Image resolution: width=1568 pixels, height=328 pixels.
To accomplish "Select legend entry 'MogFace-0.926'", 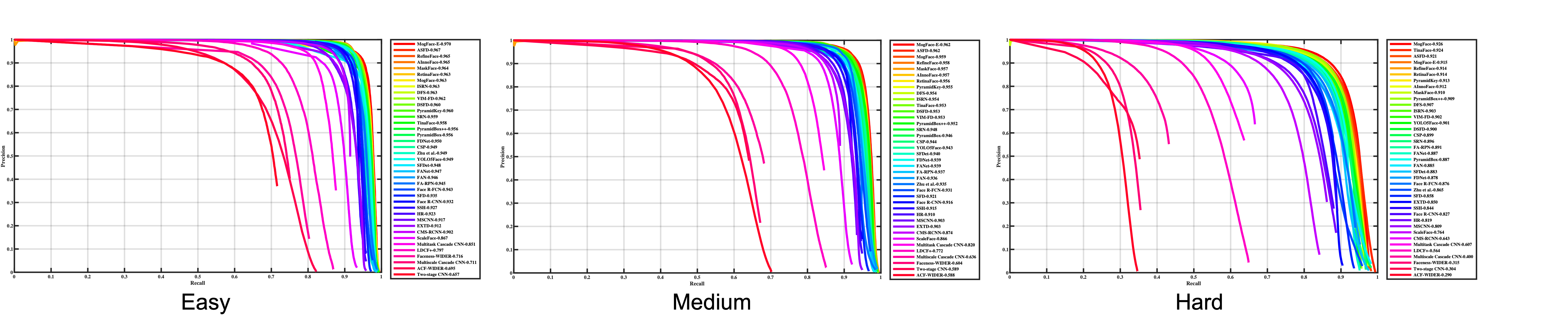I will [x=1428, y=44].
